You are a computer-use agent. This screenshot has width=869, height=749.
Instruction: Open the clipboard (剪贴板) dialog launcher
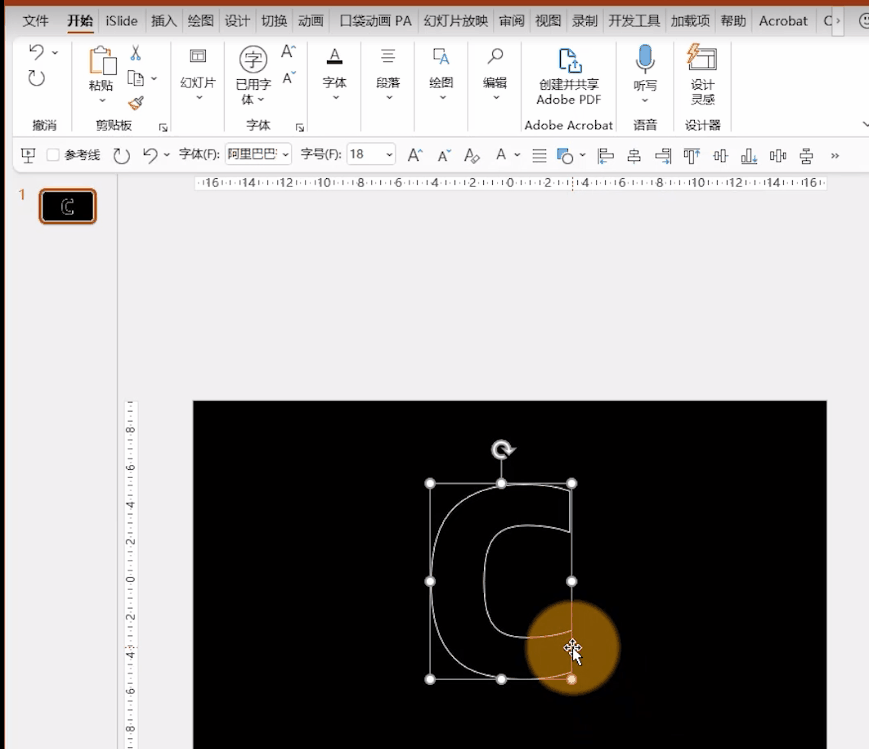pyautogui.click(x=163, y=128)
